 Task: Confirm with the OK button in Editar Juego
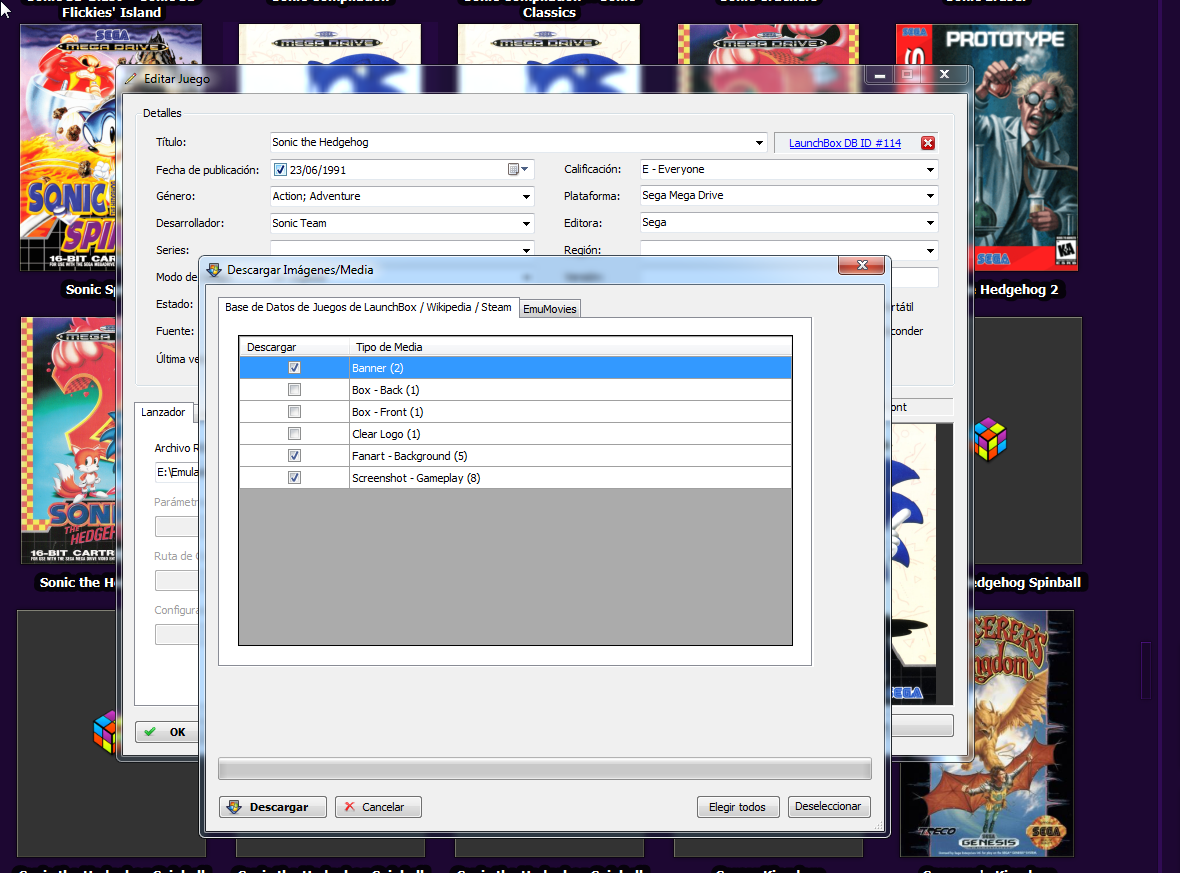167,732
